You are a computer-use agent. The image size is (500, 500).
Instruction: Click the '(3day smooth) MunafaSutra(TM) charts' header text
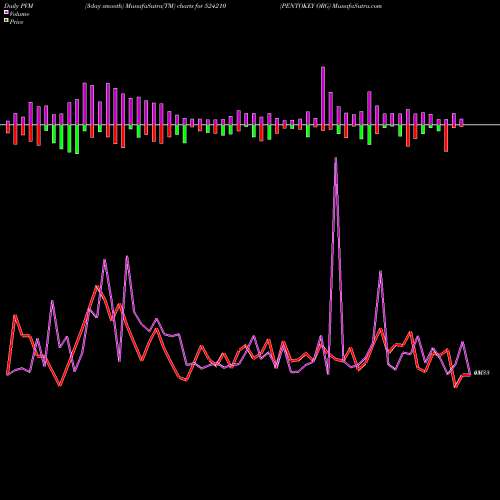(x=140, y=6)
